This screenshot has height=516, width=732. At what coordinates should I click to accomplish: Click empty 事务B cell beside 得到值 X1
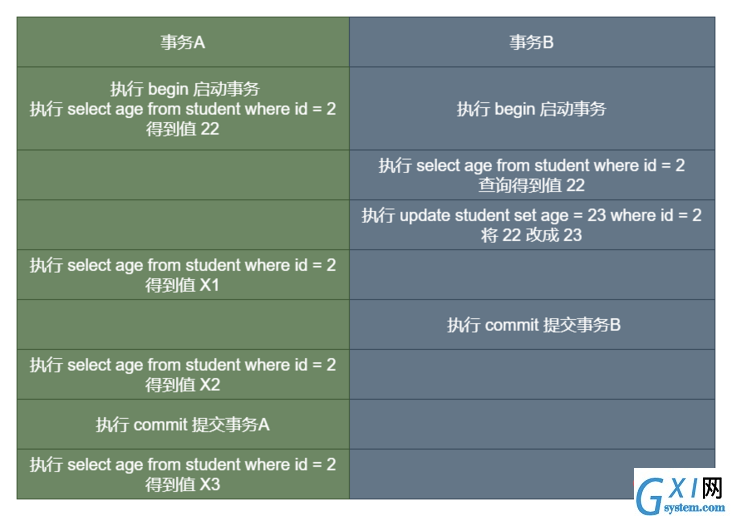click(x=532, y=275)
